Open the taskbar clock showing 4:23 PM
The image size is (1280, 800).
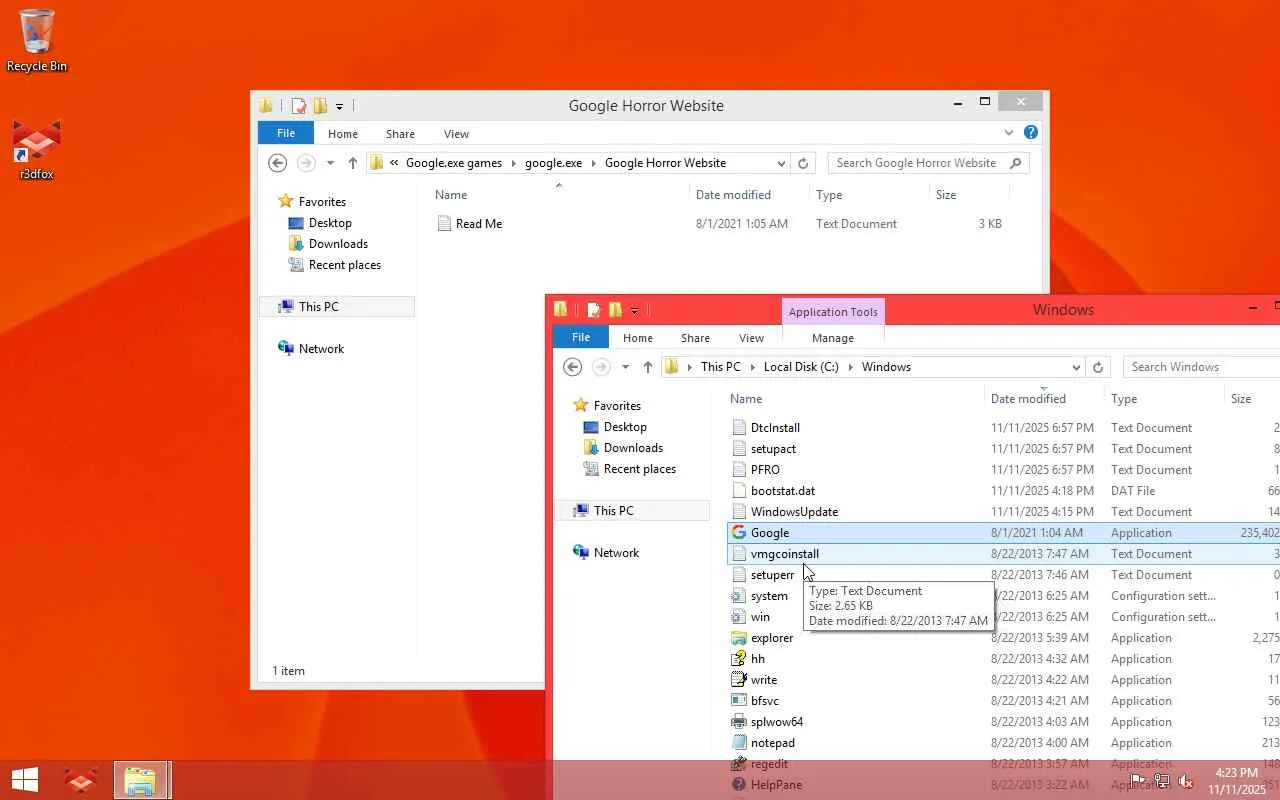point(1236,781)
